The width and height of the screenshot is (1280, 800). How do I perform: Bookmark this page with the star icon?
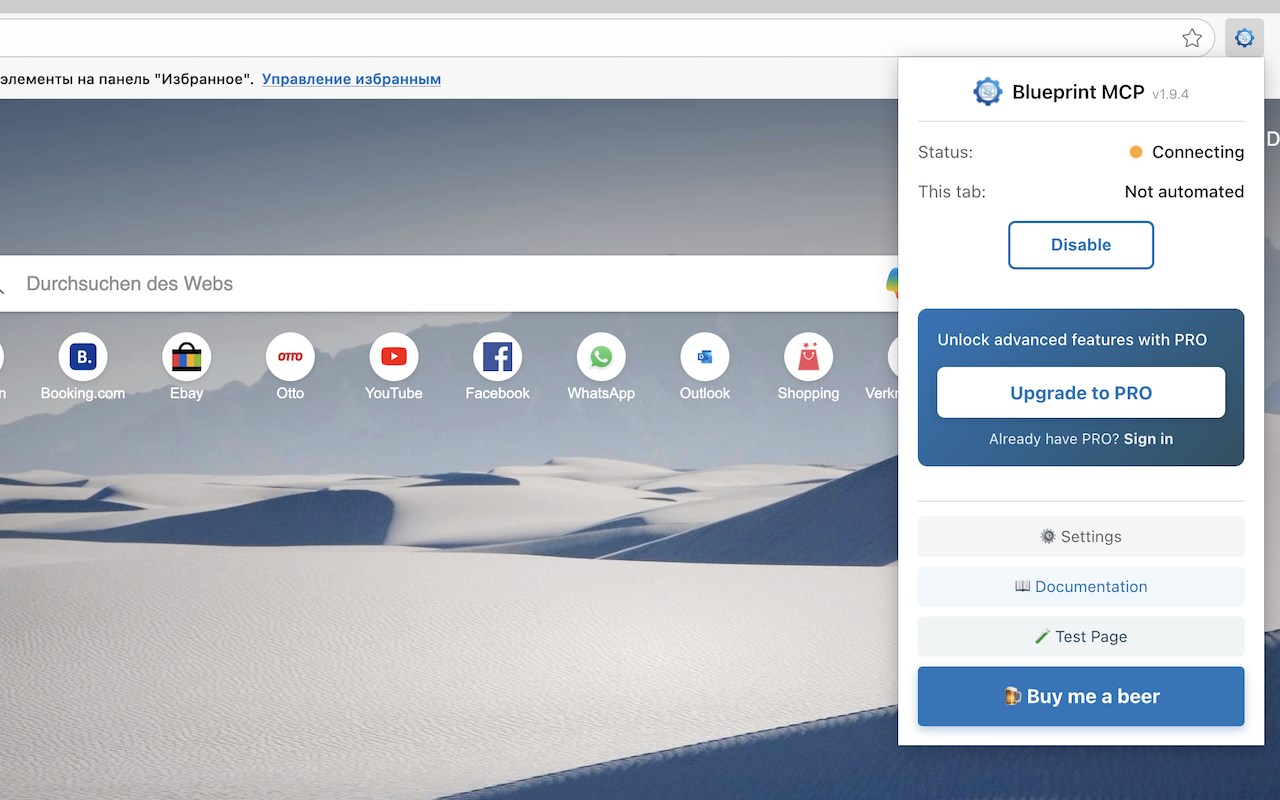[1192, 38]
